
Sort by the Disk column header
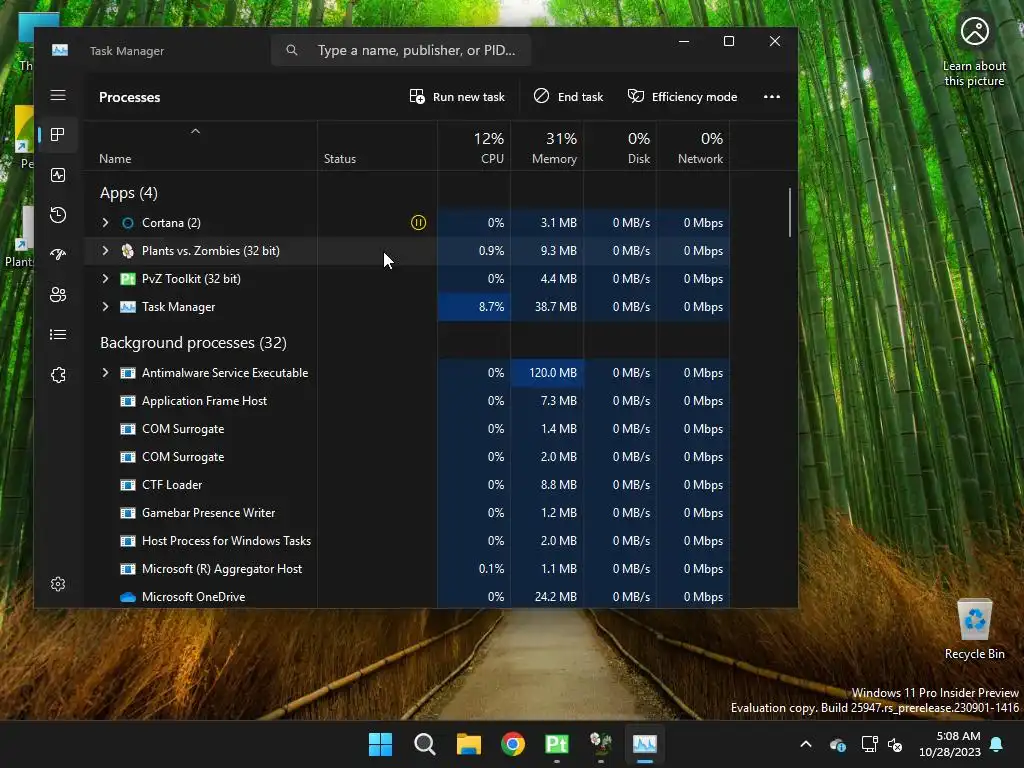(x=620, y=147)
